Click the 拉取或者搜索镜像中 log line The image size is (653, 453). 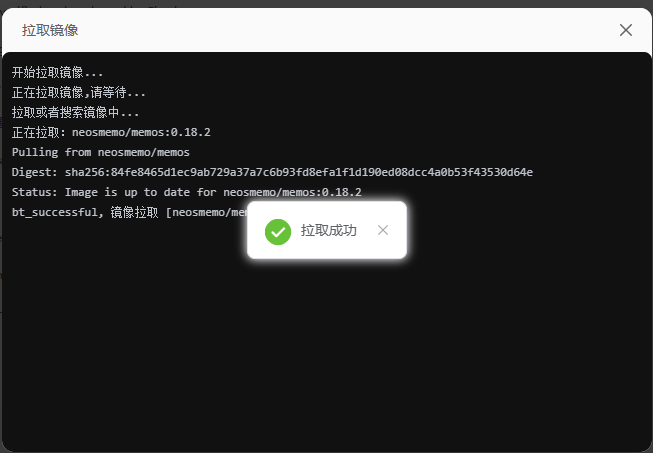(x=75, y=113)
